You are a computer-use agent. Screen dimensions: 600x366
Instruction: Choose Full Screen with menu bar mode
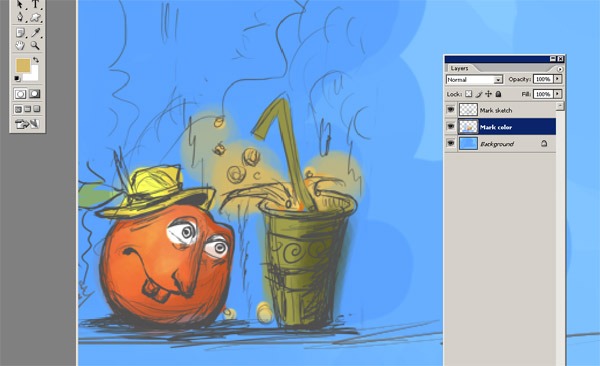28,109
